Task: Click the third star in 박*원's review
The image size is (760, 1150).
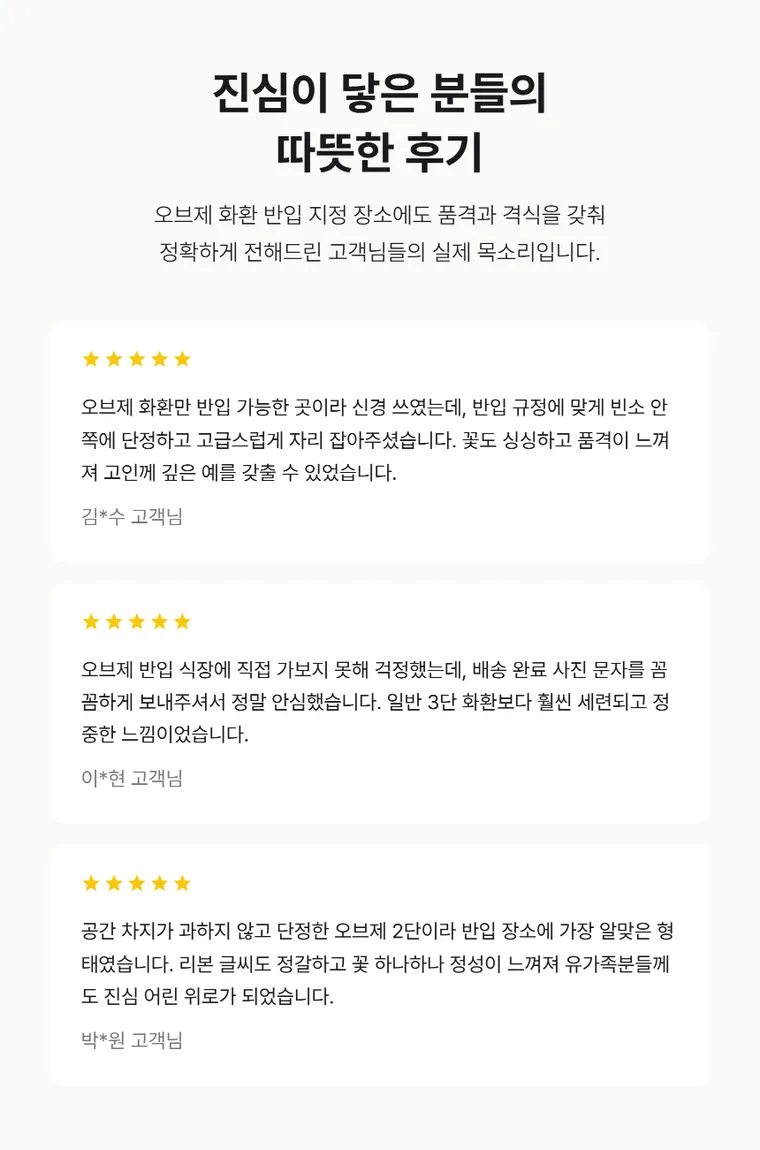Action: (x=136, y=883)
